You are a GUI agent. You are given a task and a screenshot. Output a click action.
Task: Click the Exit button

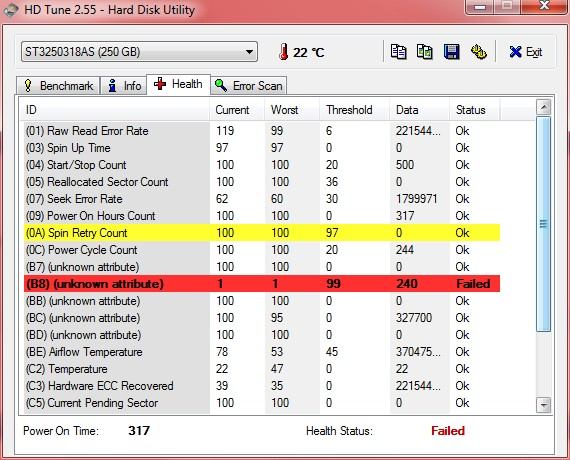[526, 52]
